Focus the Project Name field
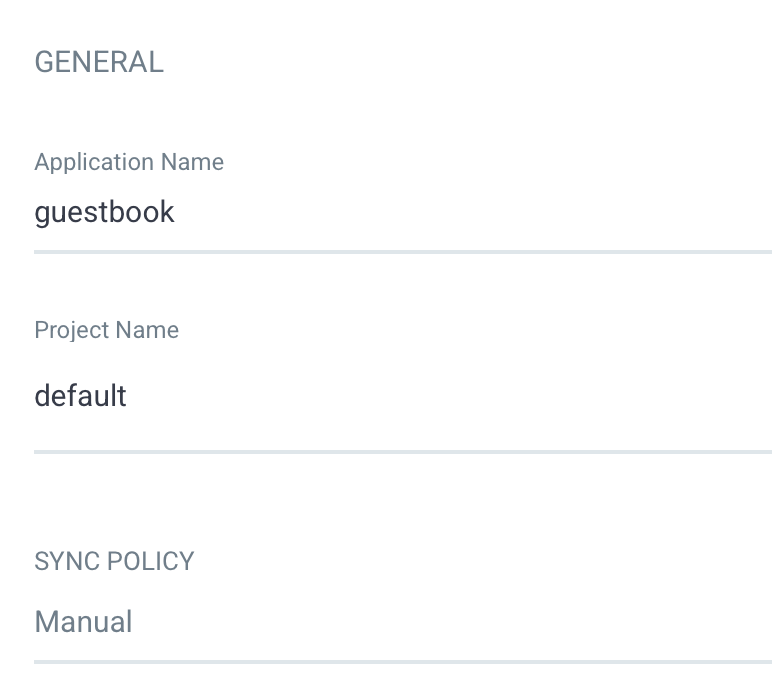This screenshot has width=772, height=690. point(400,396)
